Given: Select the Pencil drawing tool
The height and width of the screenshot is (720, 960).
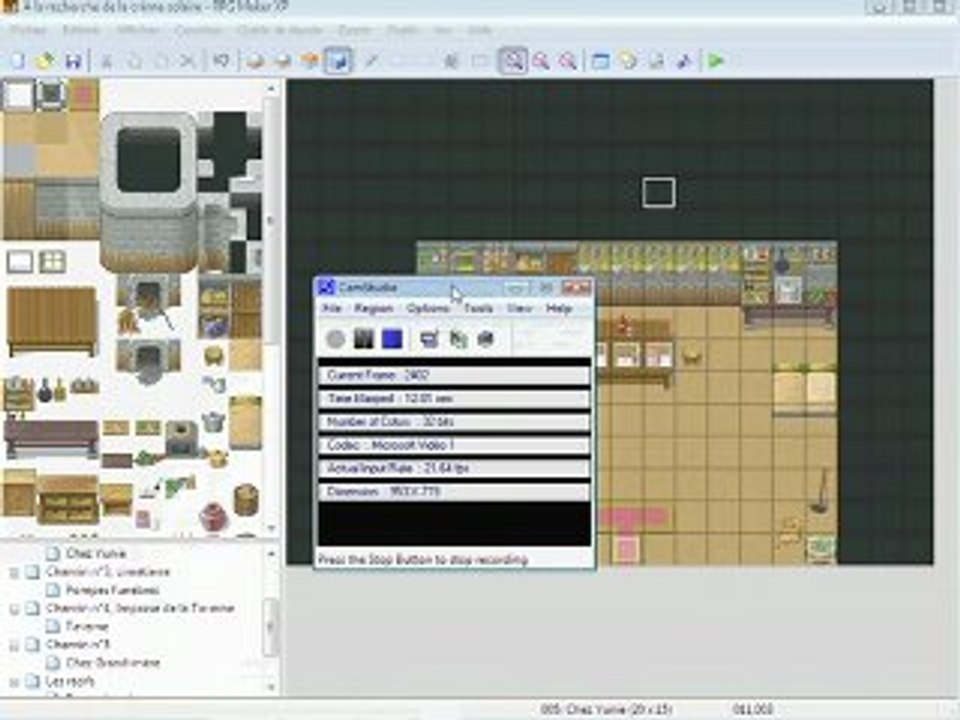Looking at the screenshot, I should tap(371, 61).
